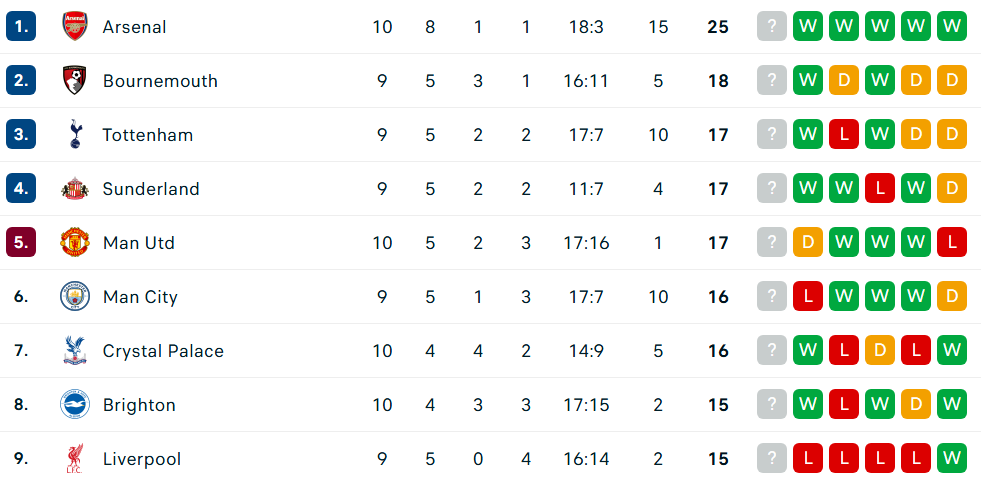Select the Liverpool team name
The height and width of the screenshot is (481, 981).
(x=142, y=459)
